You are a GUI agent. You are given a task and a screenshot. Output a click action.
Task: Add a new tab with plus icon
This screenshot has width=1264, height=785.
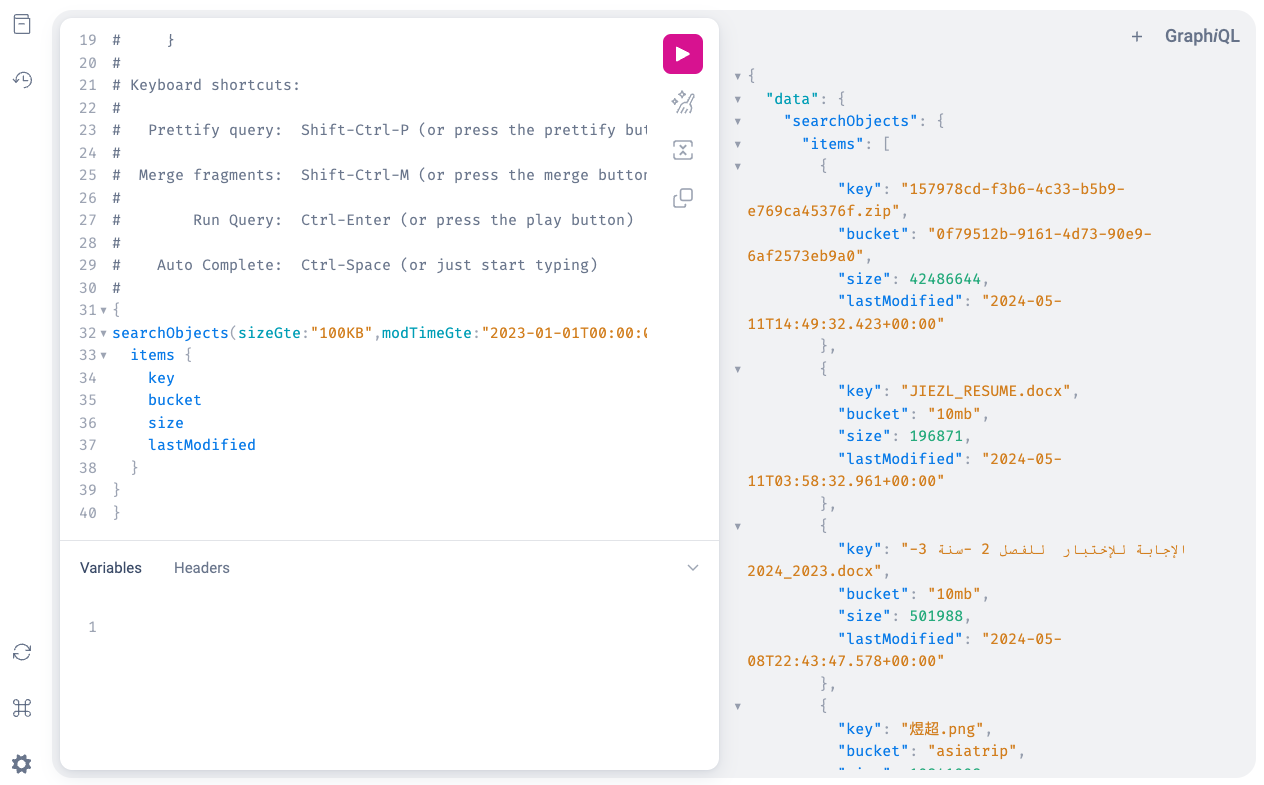[1136, 37]
